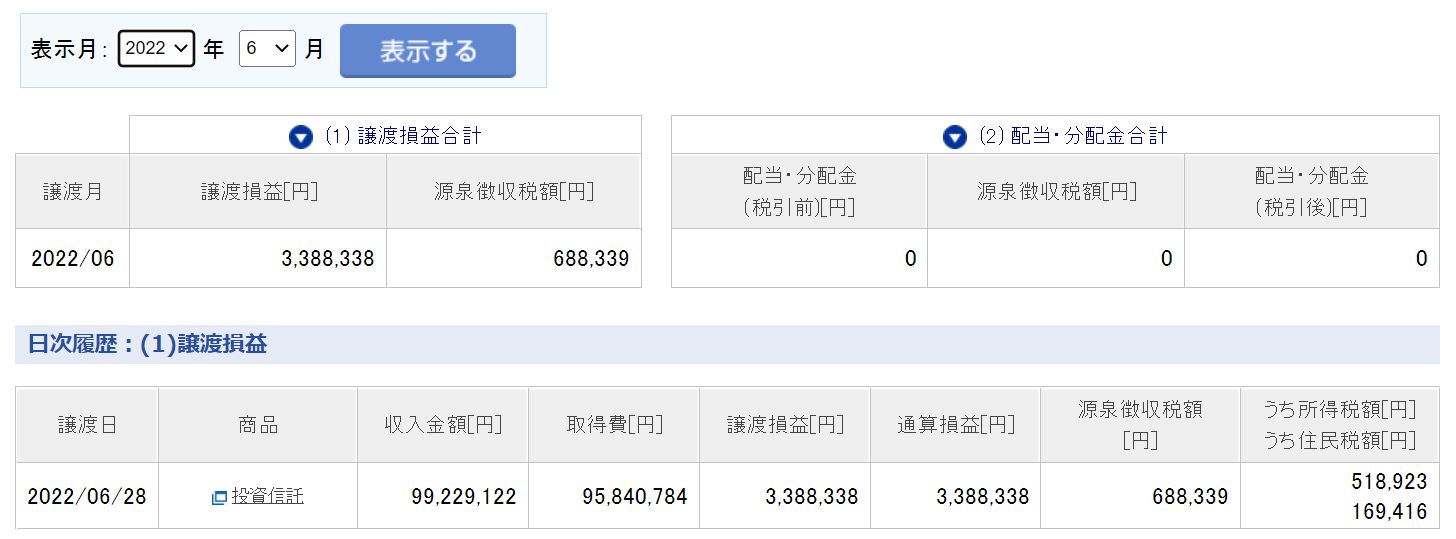Select the (2) 配当・分配金合計 heading text

click(x=1073, y=136)
